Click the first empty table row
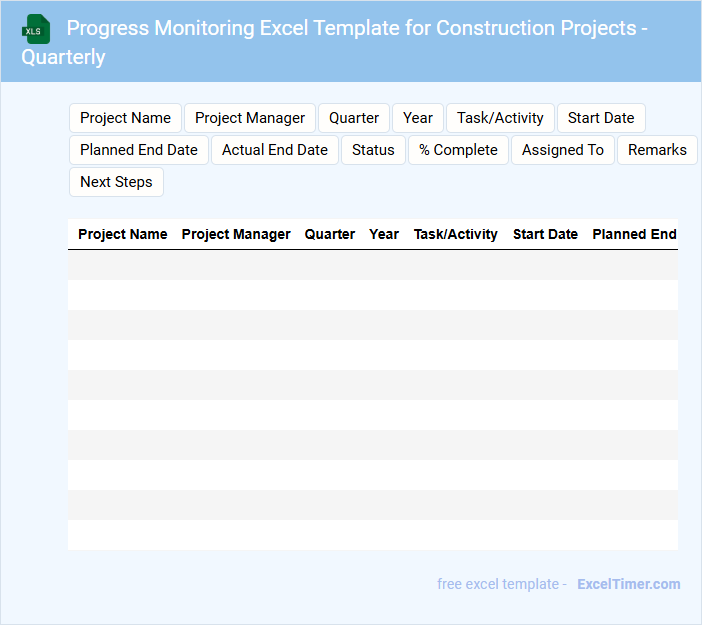The height and width of the screenshot is (625, 702). (372, 265)
